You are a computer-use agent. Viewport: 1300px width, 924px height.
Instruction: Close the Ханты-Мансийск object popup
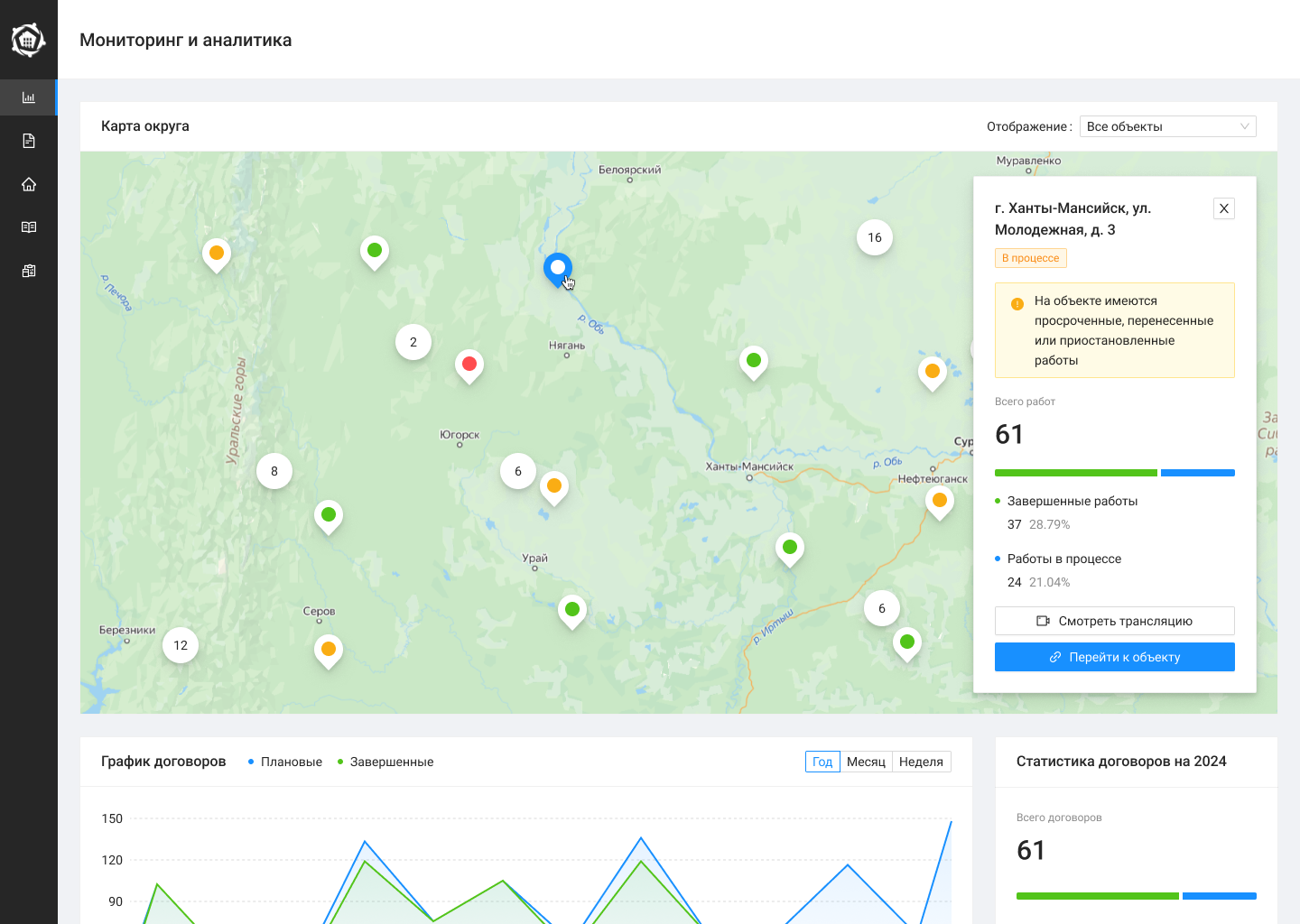click(1224, 208)
